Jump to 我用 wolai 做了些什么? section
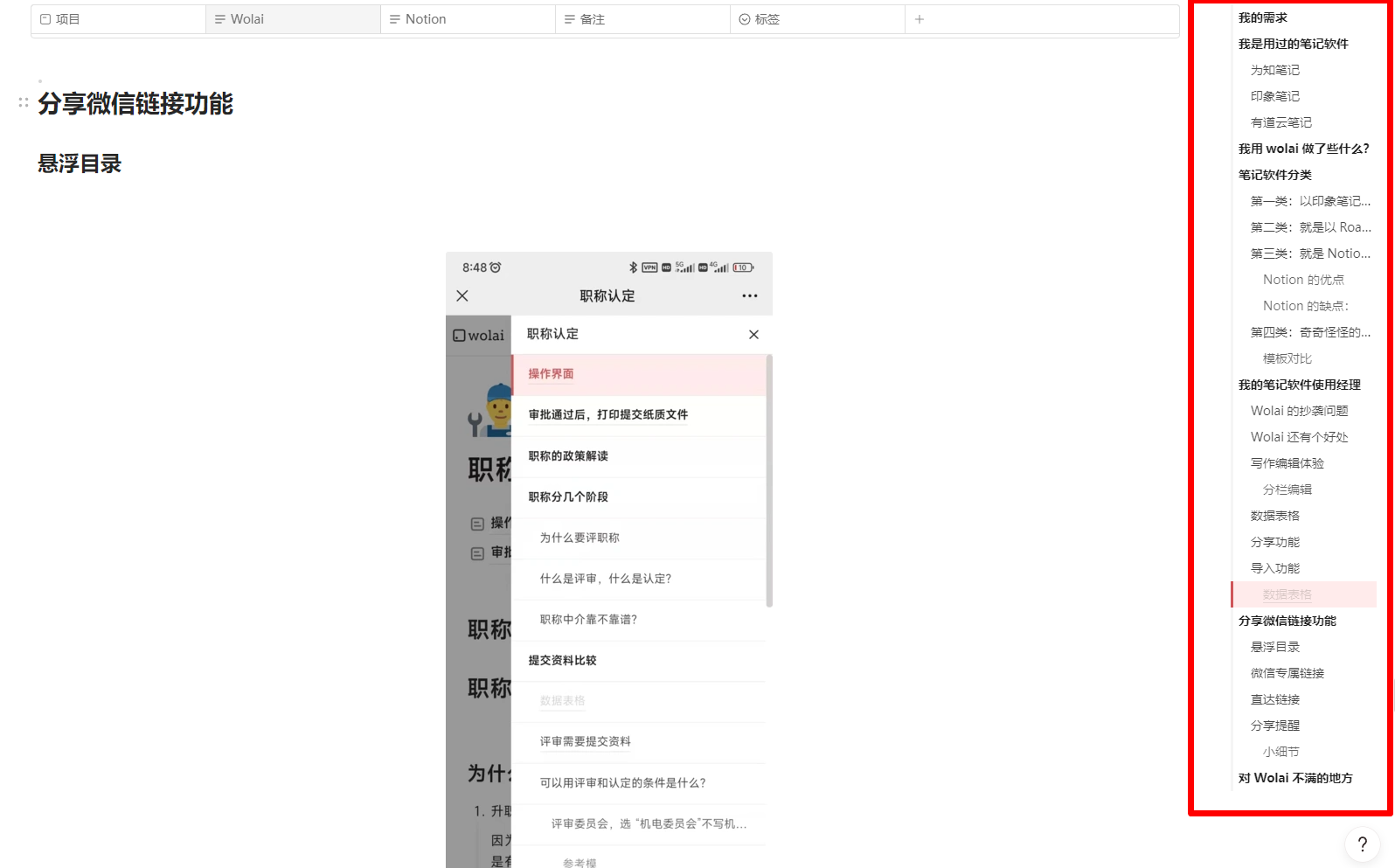This screenshot has width=1395, height=868. (x=1303, y=149)
